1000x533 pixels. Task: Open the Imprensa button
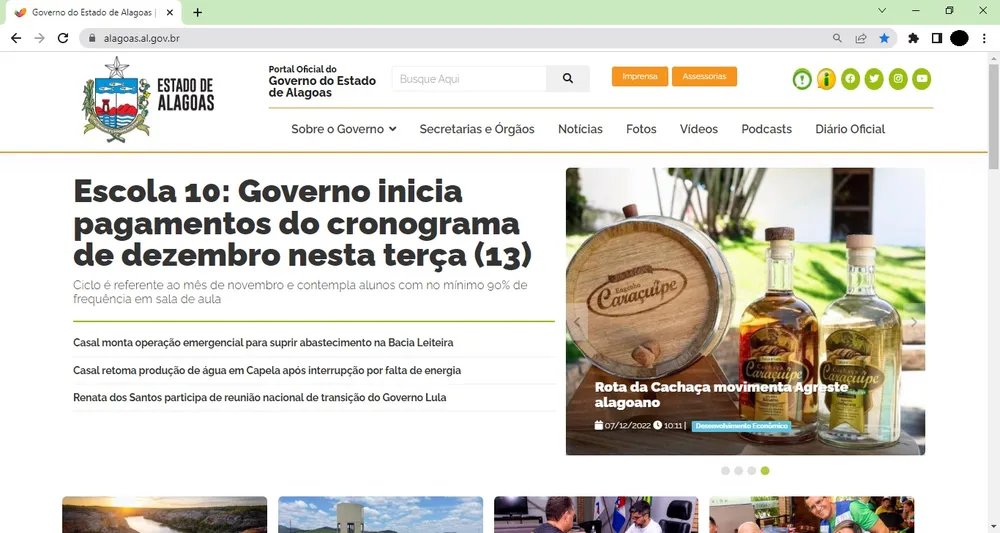pos(640,77)
